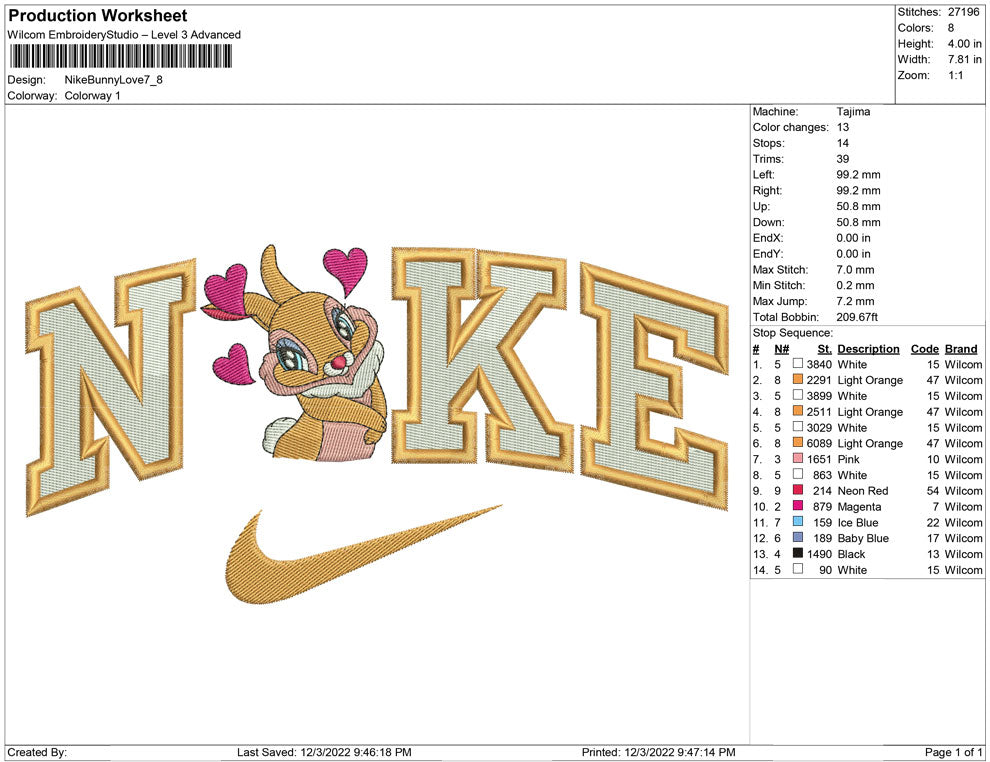
Task: Click the Black swatch in stop 13
Action: 798,553
